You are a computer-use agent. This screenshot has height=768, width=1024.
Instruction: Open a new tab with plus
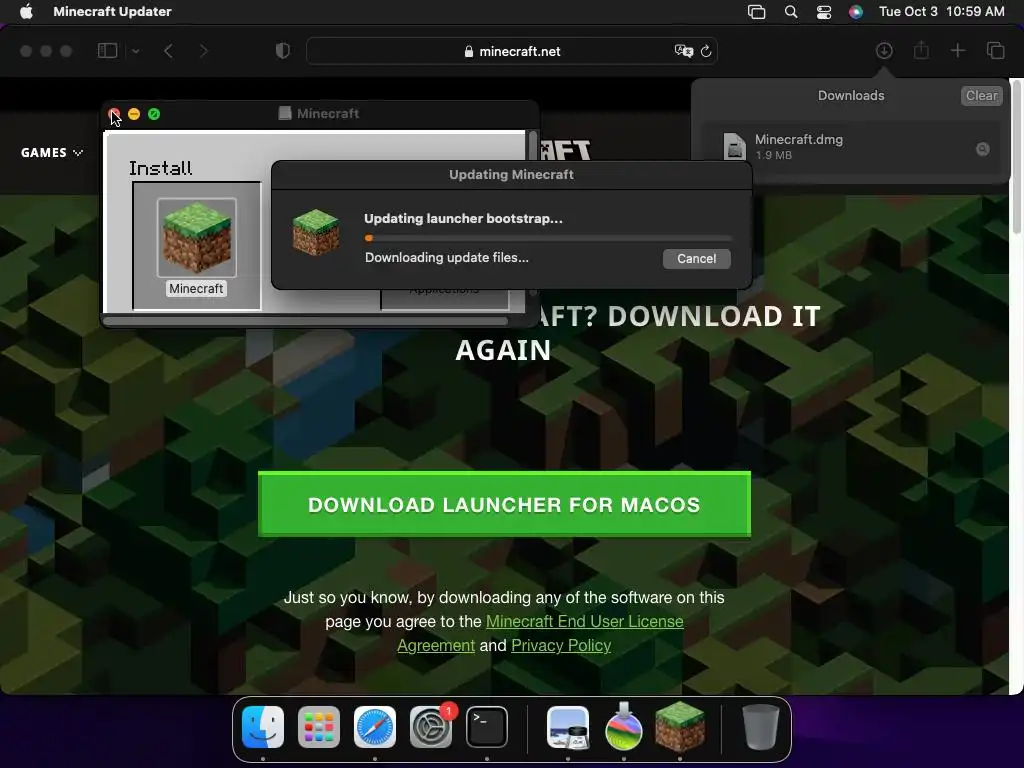(957, 51)
